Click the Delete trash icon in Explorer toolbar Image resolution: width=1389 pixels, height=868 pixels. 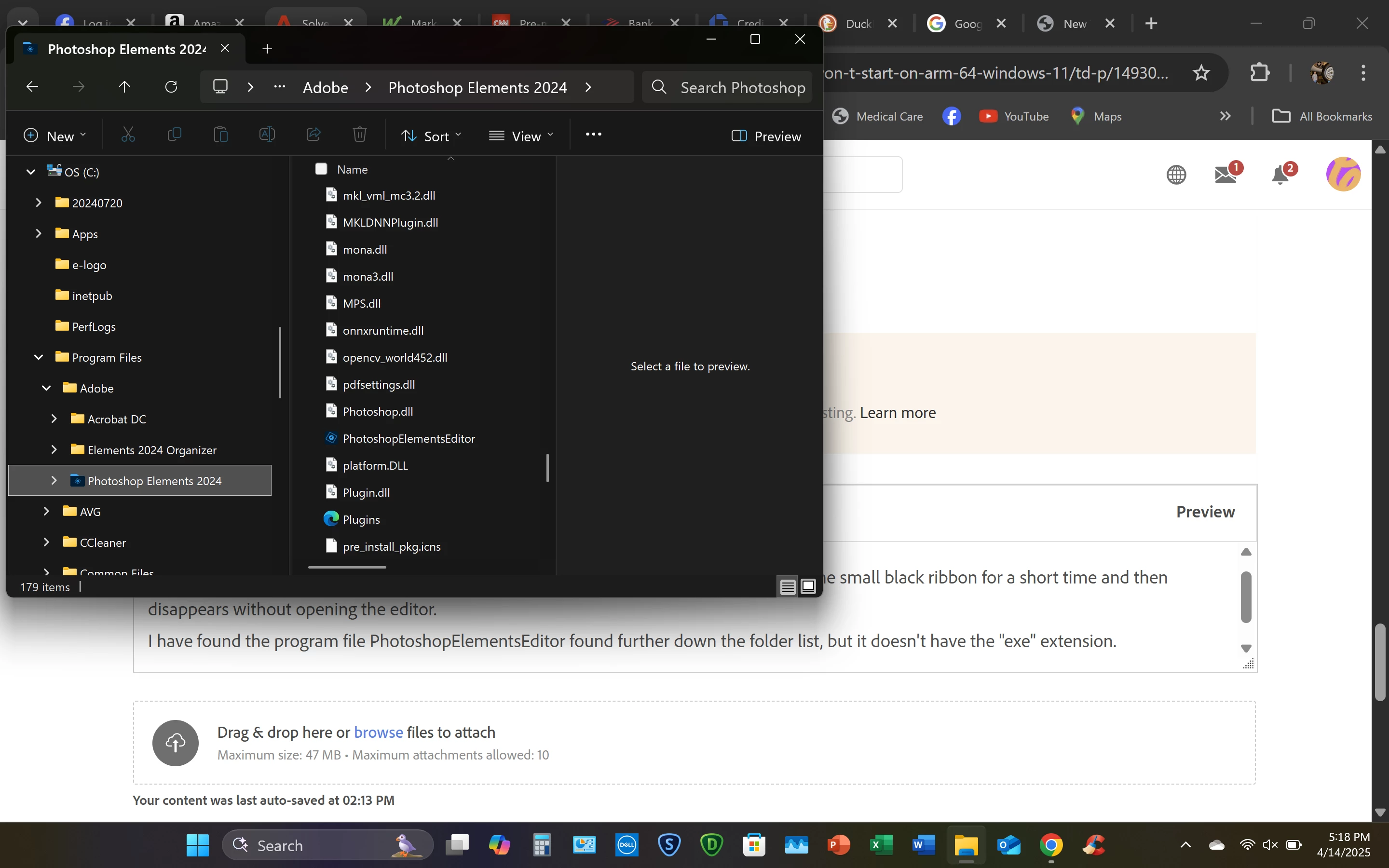click(x=359, y=135)
